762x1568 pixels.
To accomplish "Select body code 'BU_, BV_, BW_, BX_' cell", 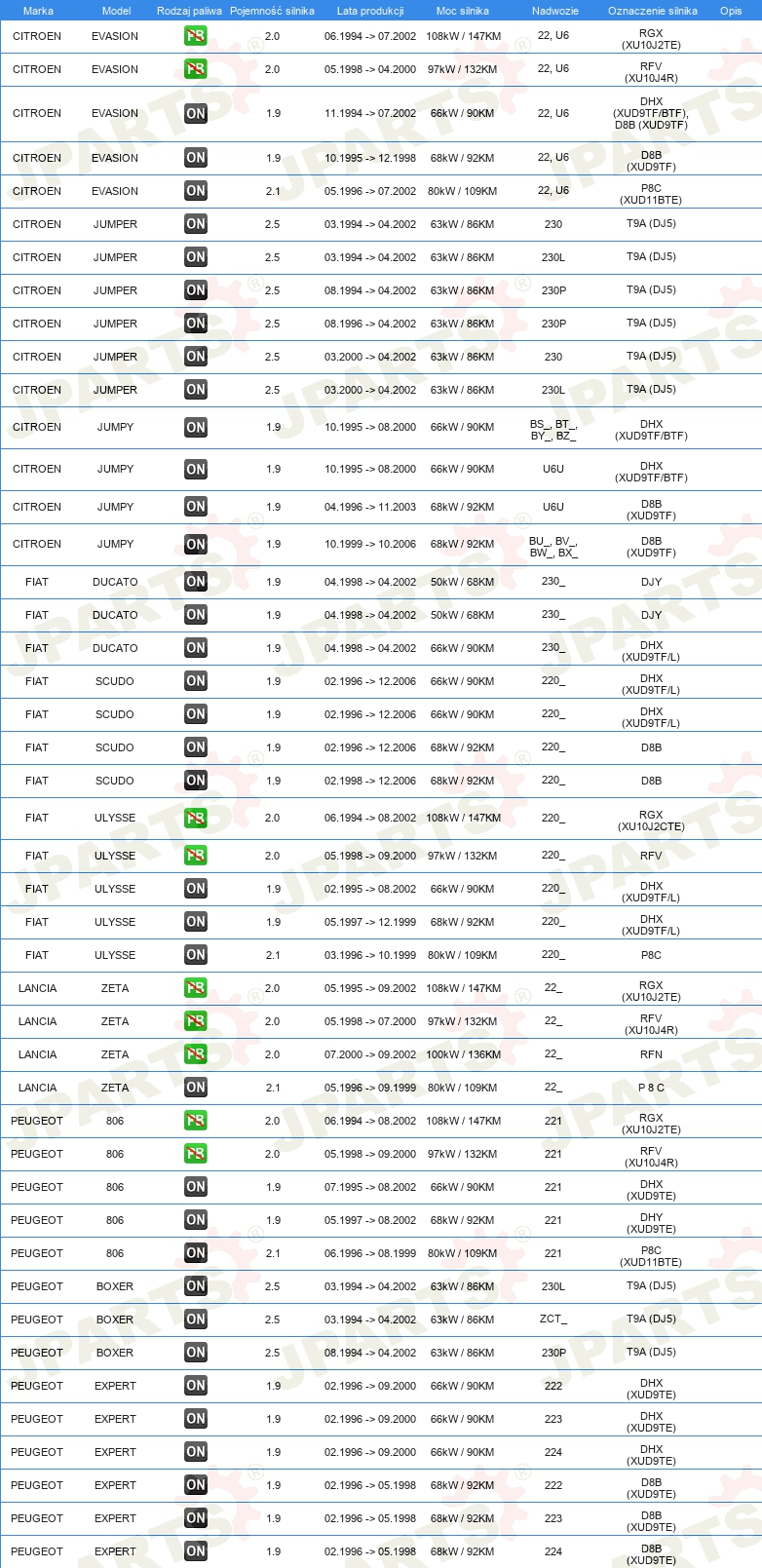I will 553,547.
